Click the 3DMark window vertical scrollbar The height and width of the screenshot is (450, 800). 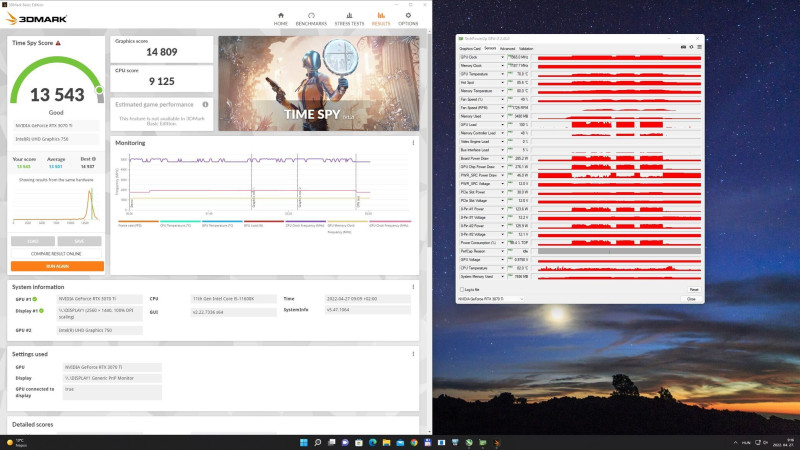429,138
